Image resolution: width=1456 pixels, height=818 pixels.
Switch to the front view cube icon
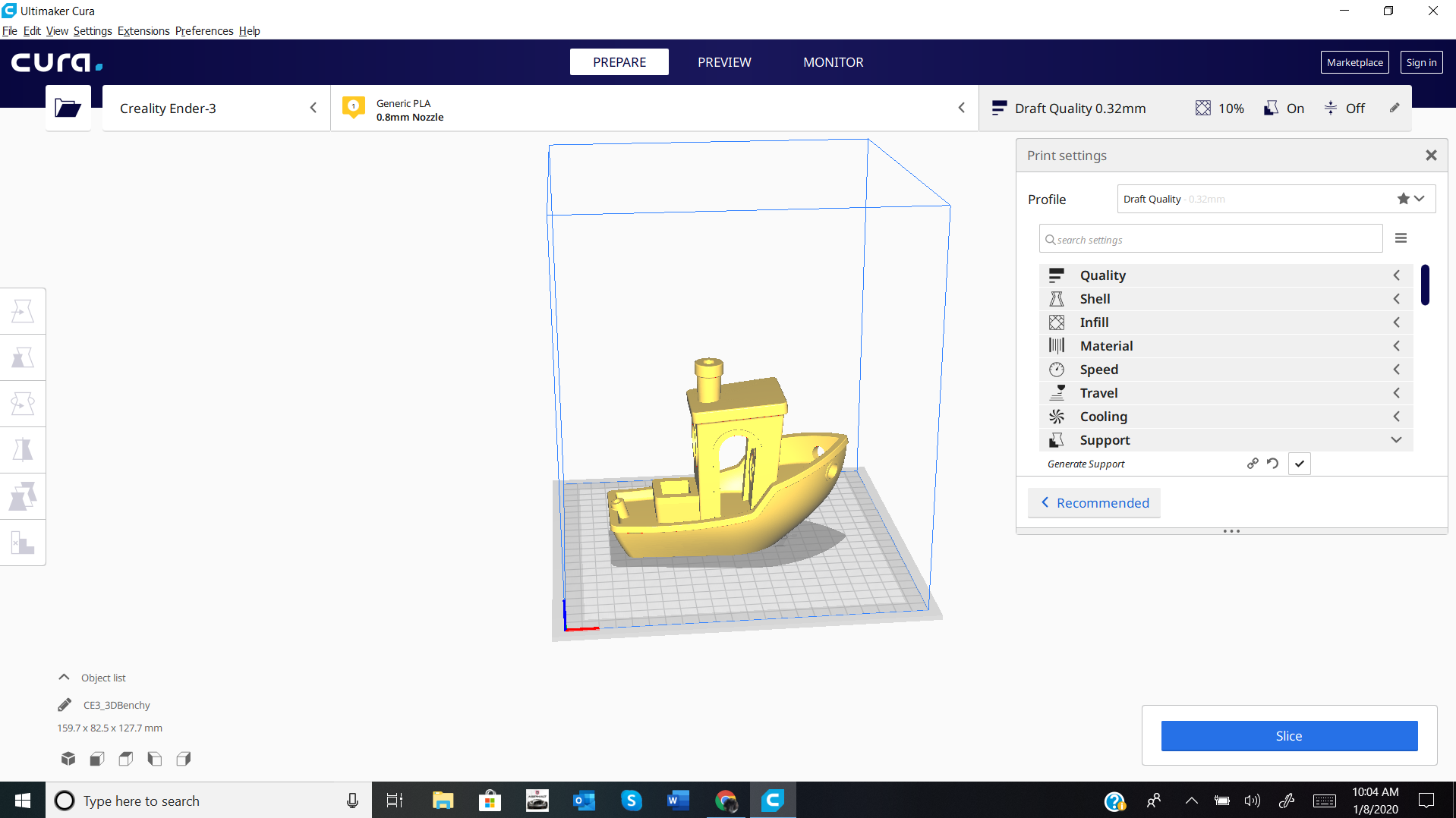point(97,758)
